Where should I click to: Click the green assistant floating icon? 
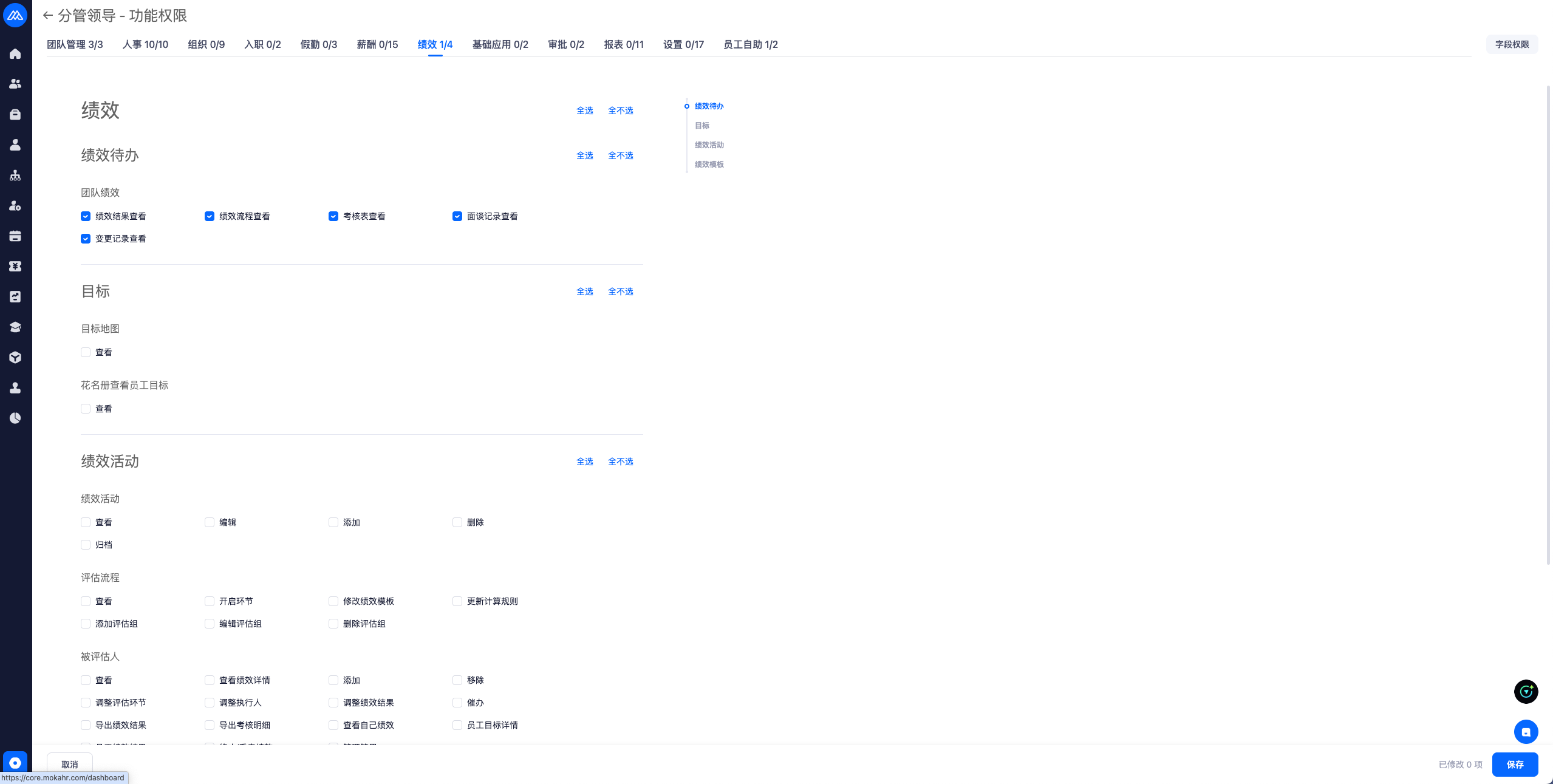1525,692
